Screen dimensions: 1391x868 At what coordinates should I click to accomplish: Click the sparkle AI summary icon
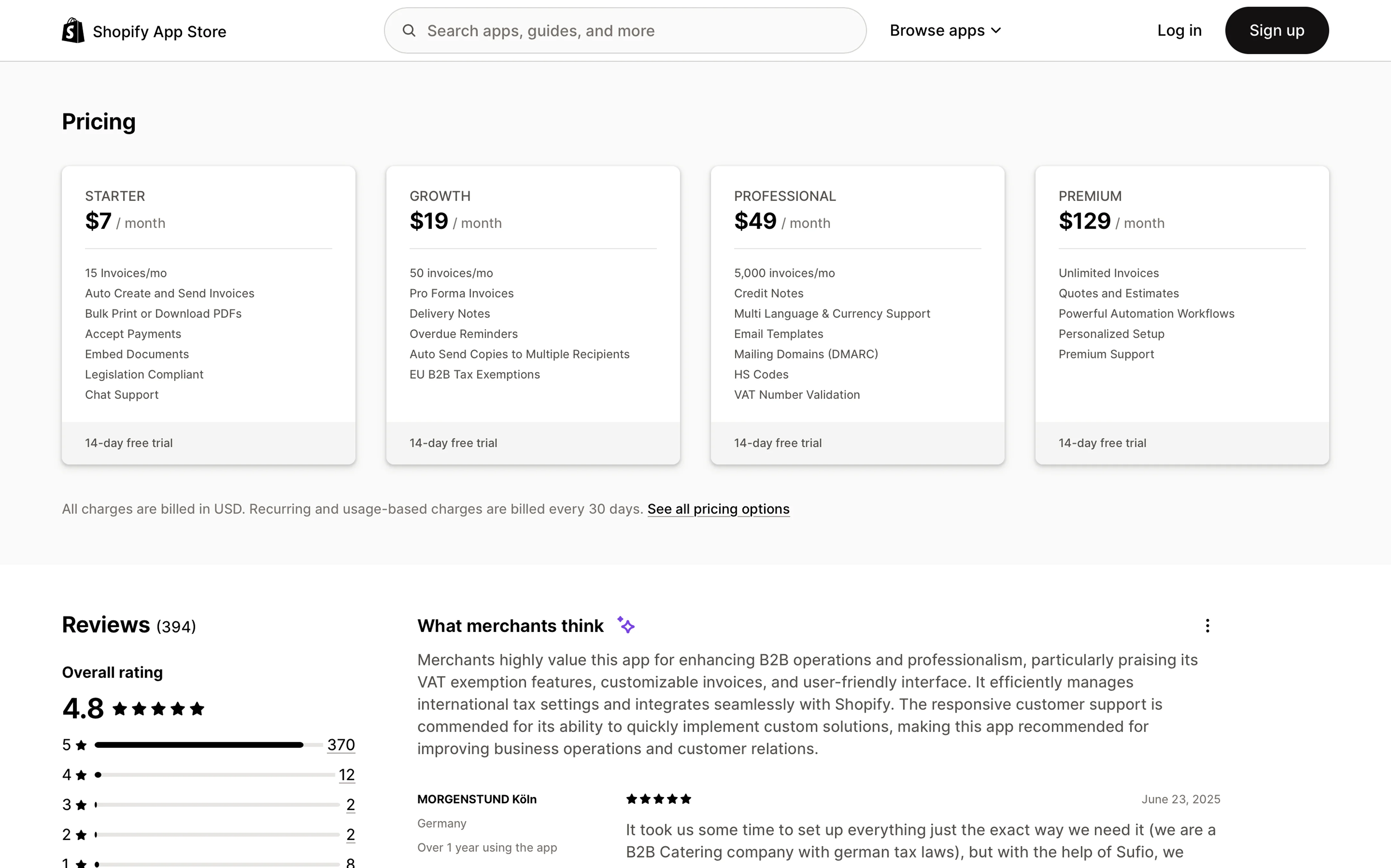tap(625, 625)
